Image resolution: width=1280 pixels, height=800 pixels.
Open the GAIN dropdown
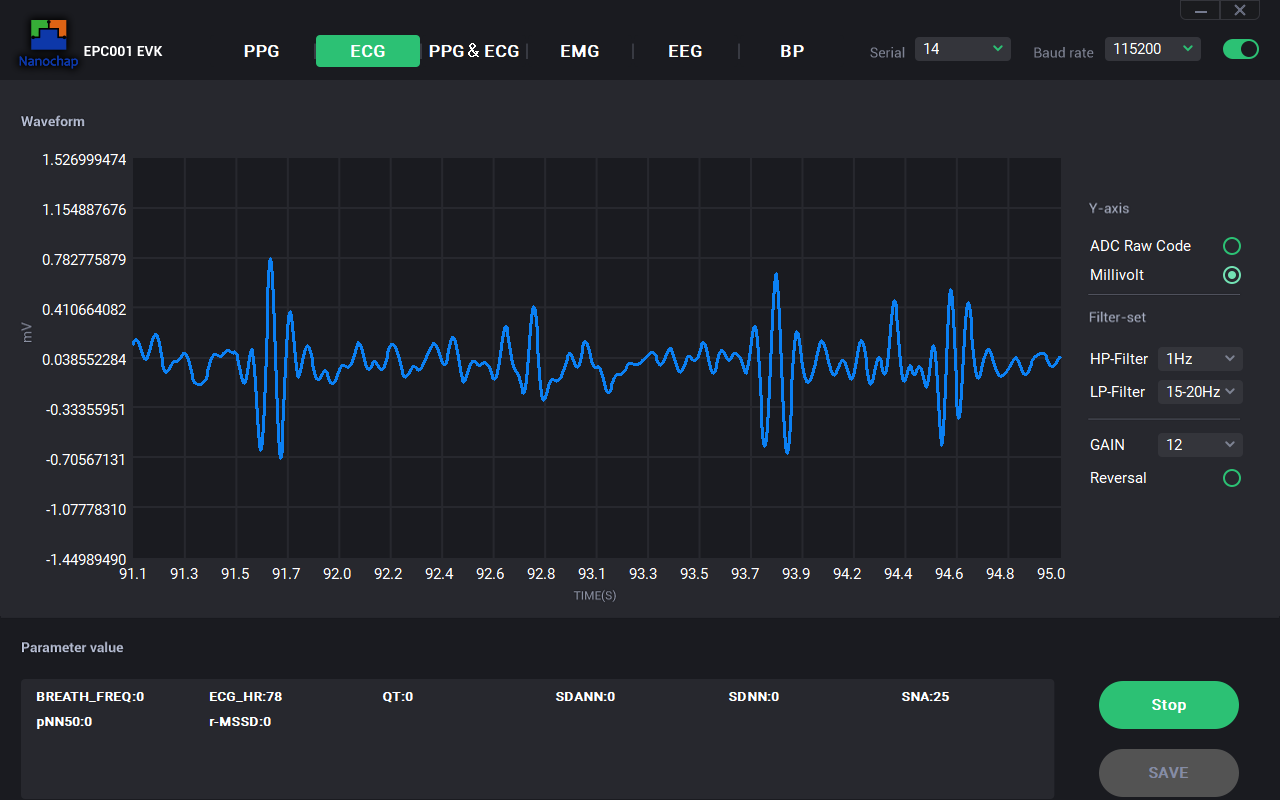tap(1200, 445)
